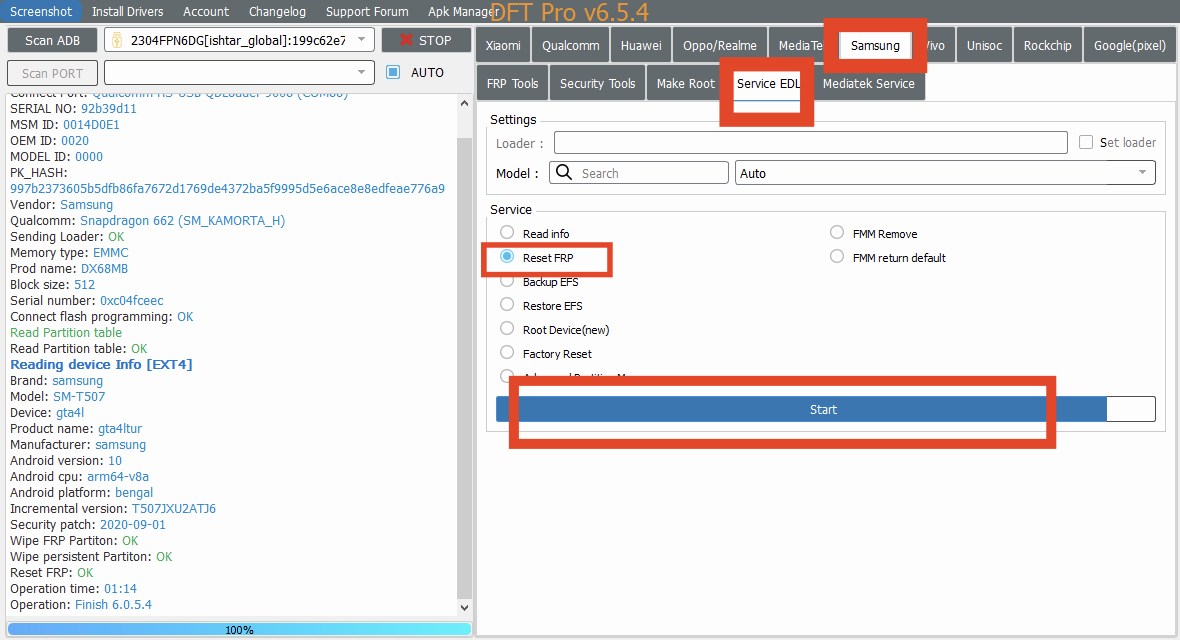Click the red X STOP icon

tap(405, 41)
